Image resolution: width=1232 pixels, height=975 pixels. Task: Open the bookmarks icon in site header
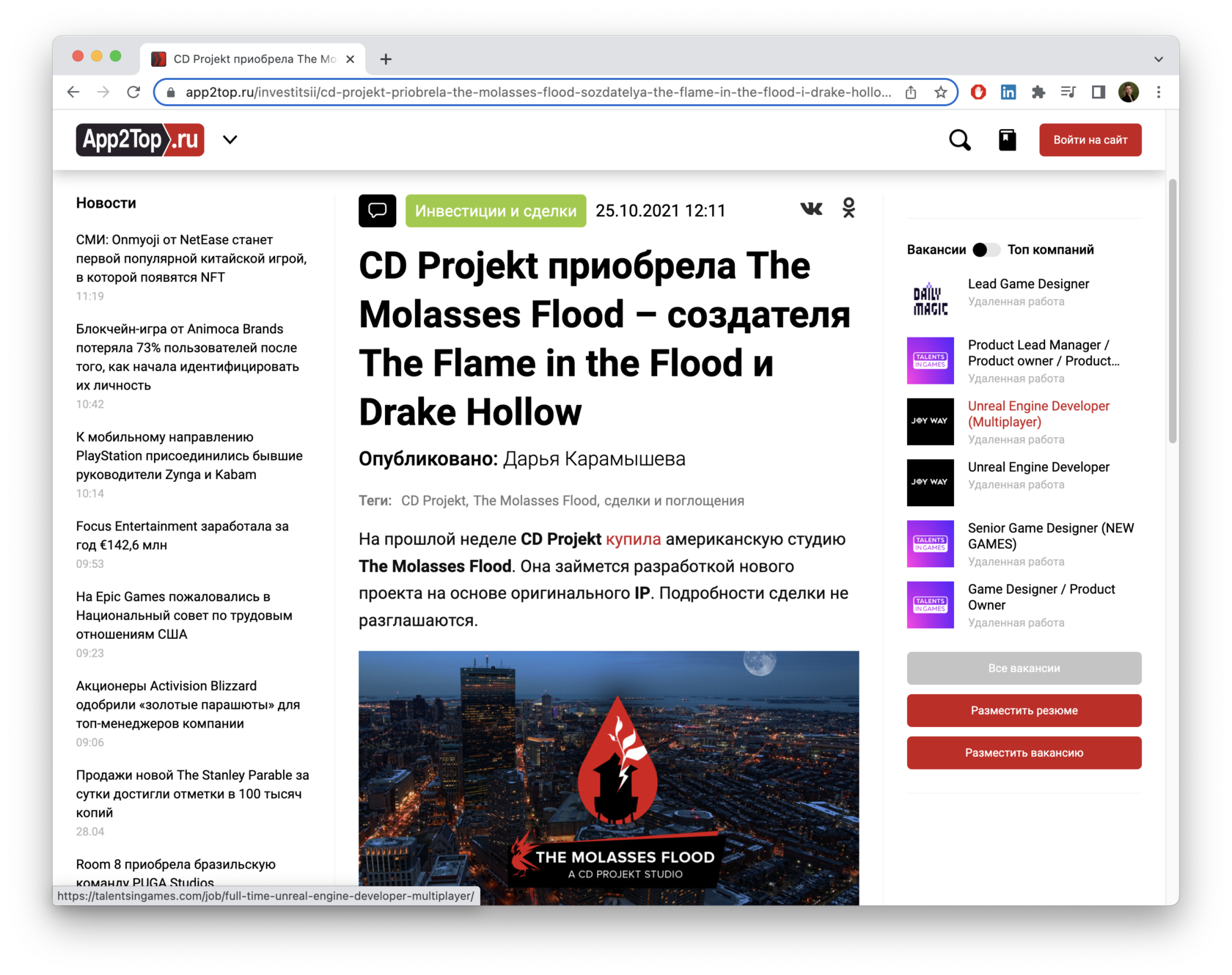point(1007,140)
